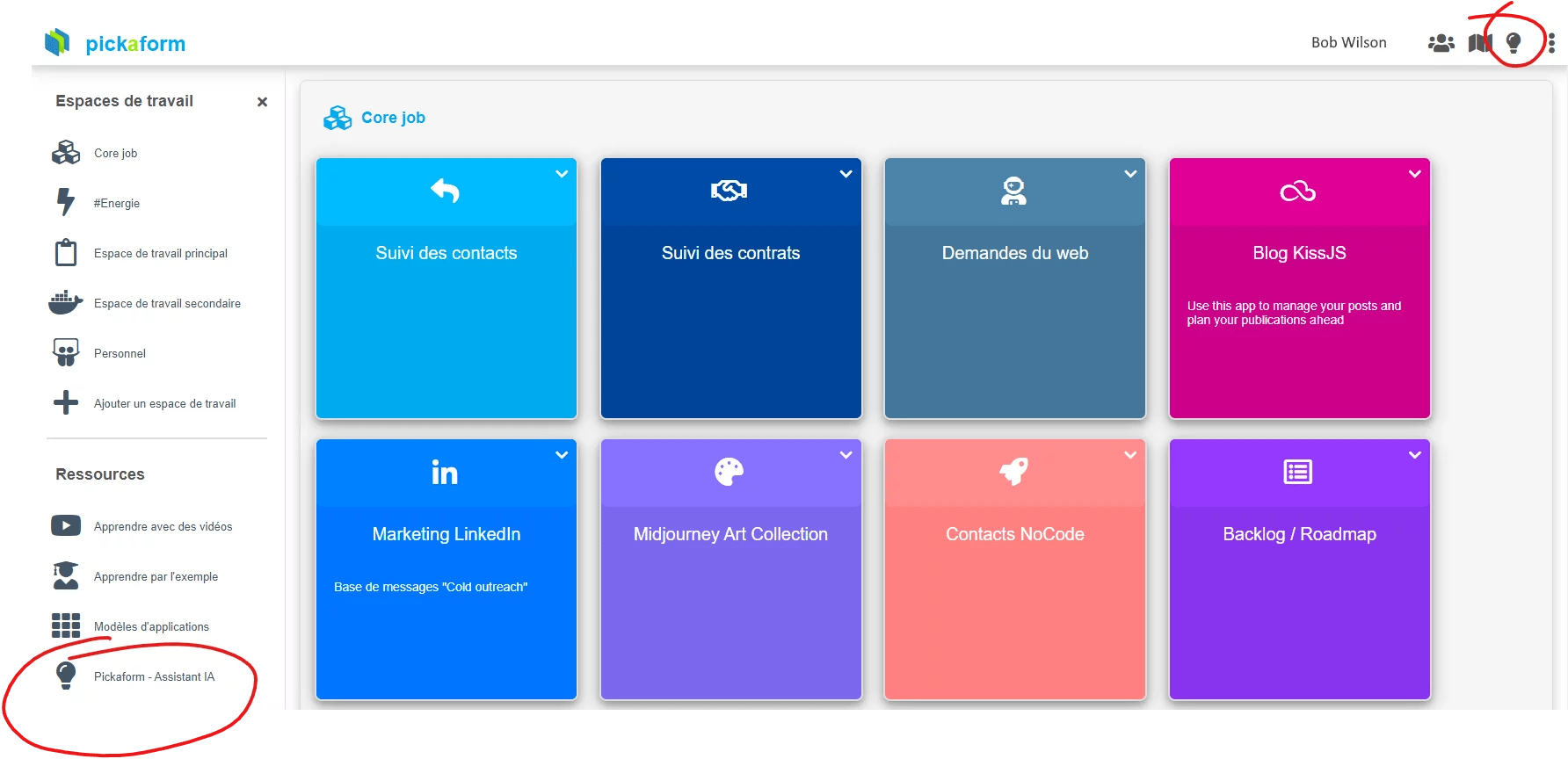Click the lightbulb icon beside Pickaform - Assistant IA
1568x759 pixels.
tap(66, 676)
